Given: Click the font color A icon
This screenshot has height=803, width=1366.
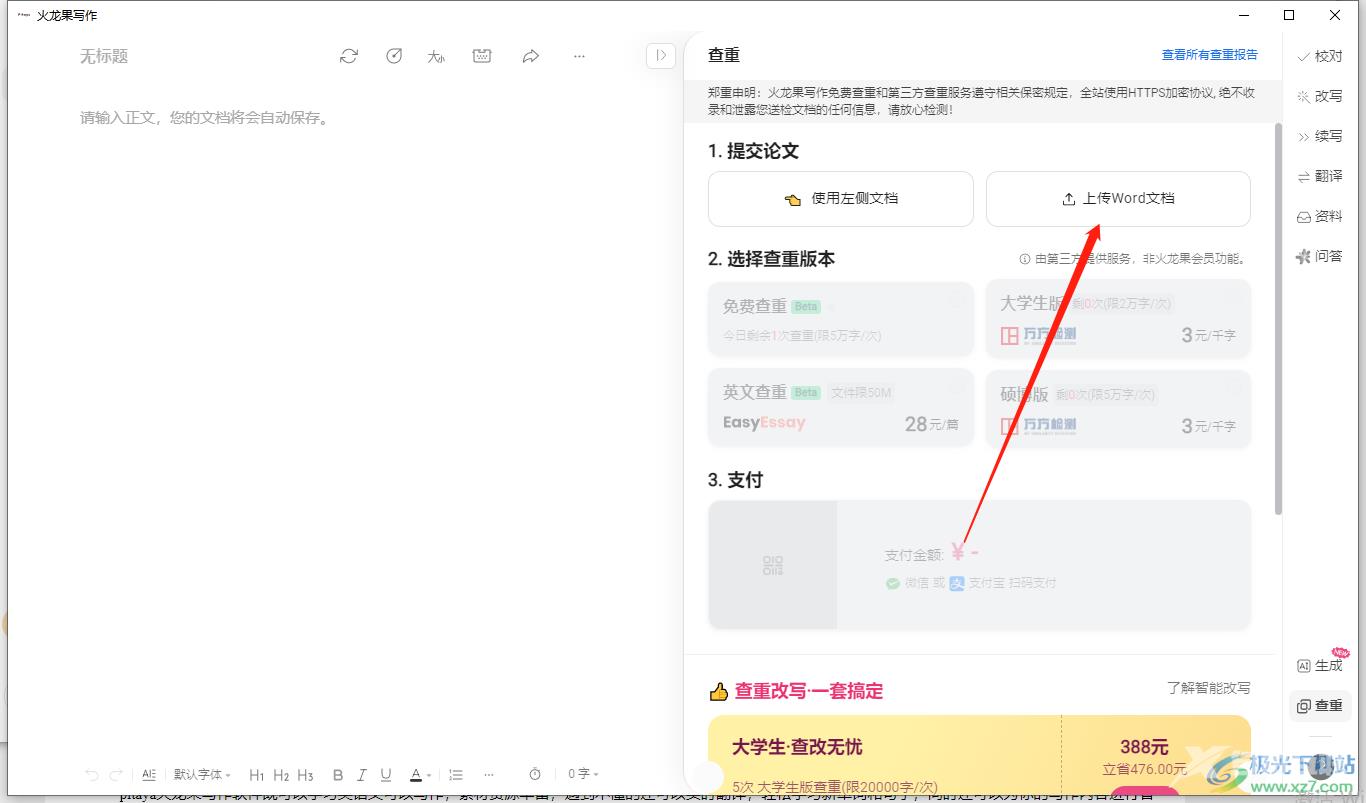Looking at the screenshot, I should click(x=416, y=774).
